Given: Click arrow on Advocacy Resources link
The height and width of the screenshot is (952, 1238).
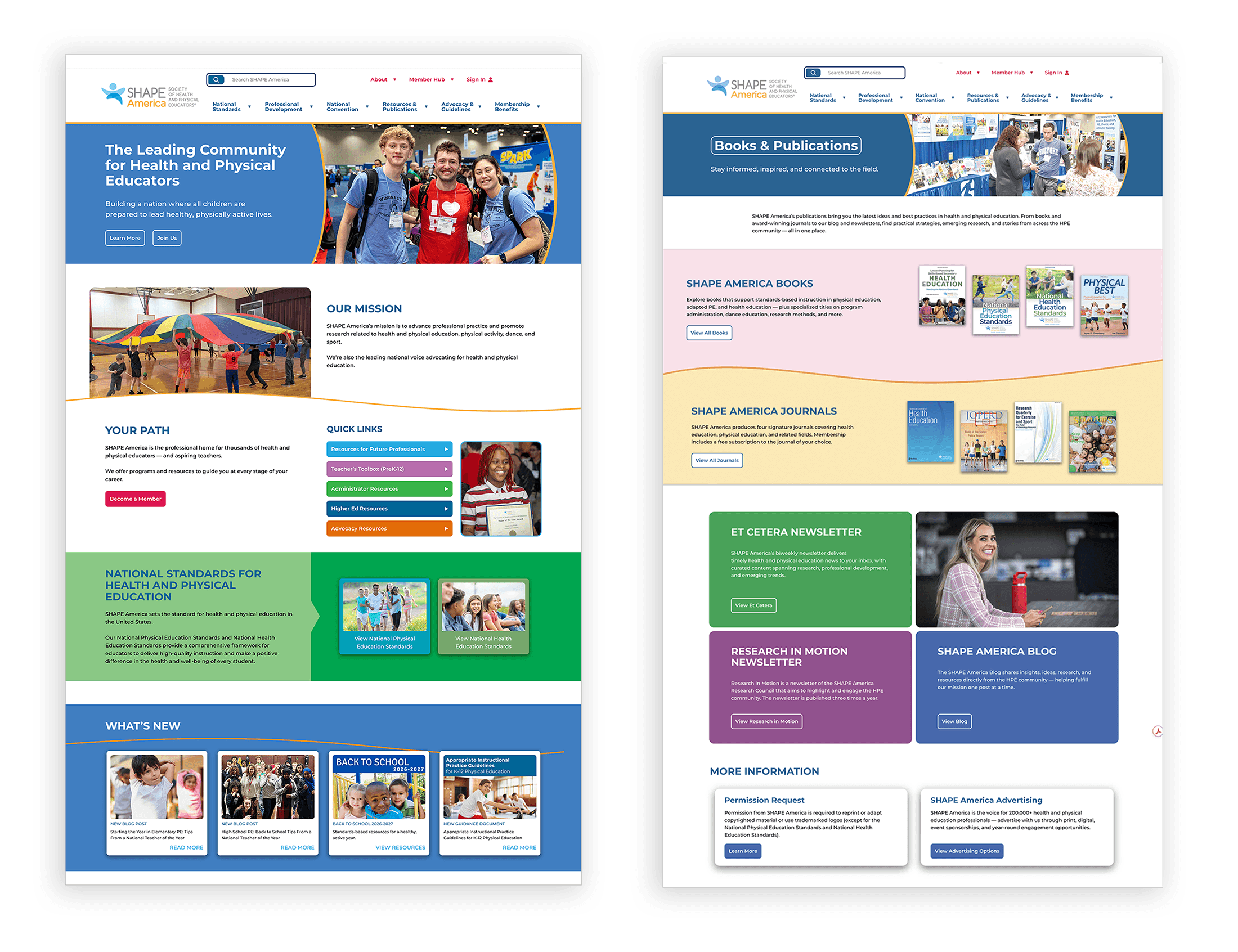Looking at the screenshot, I should click(446, 529).
